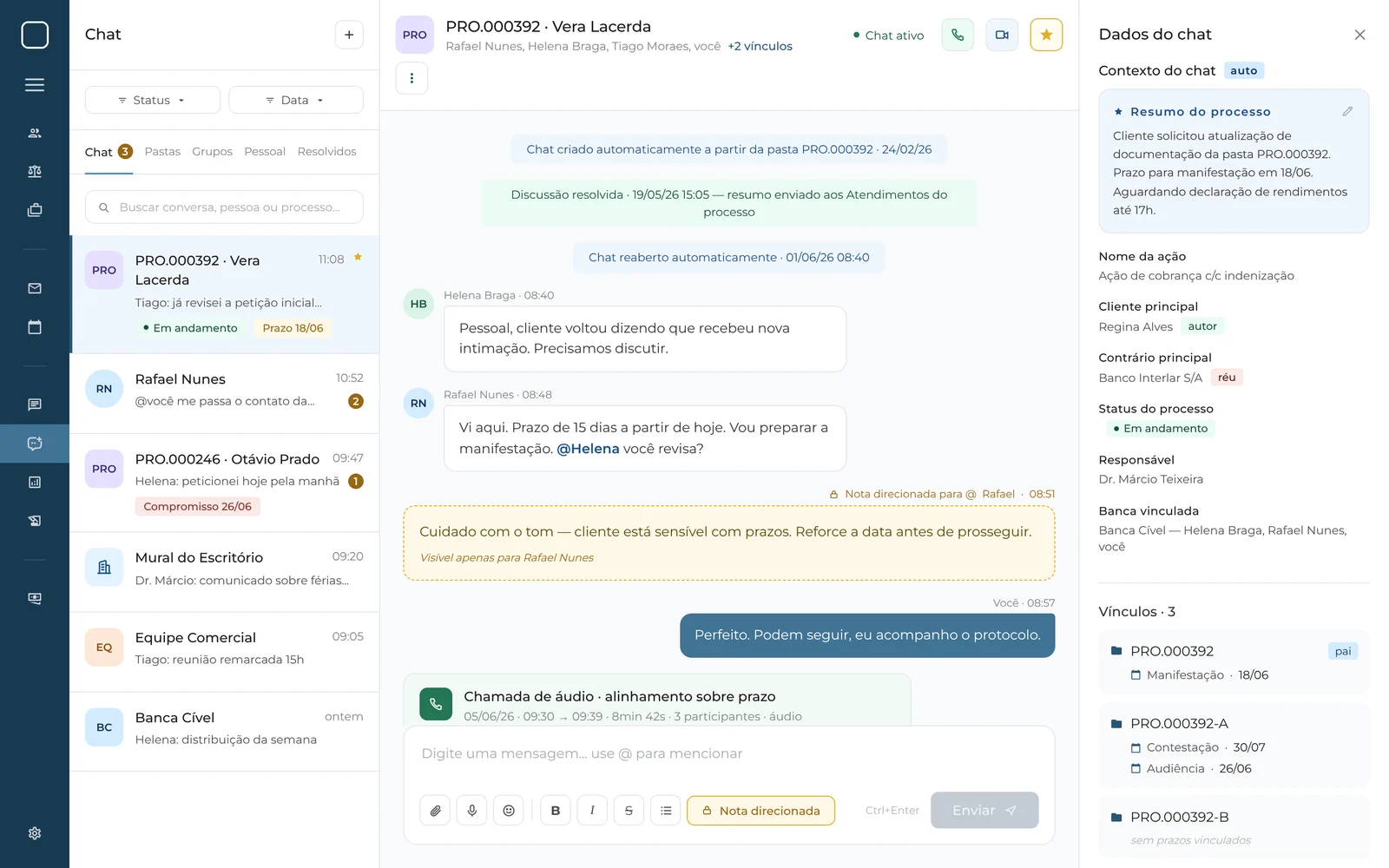
Task: Attach a file using paperclip icon
Action: click(436, 811)
